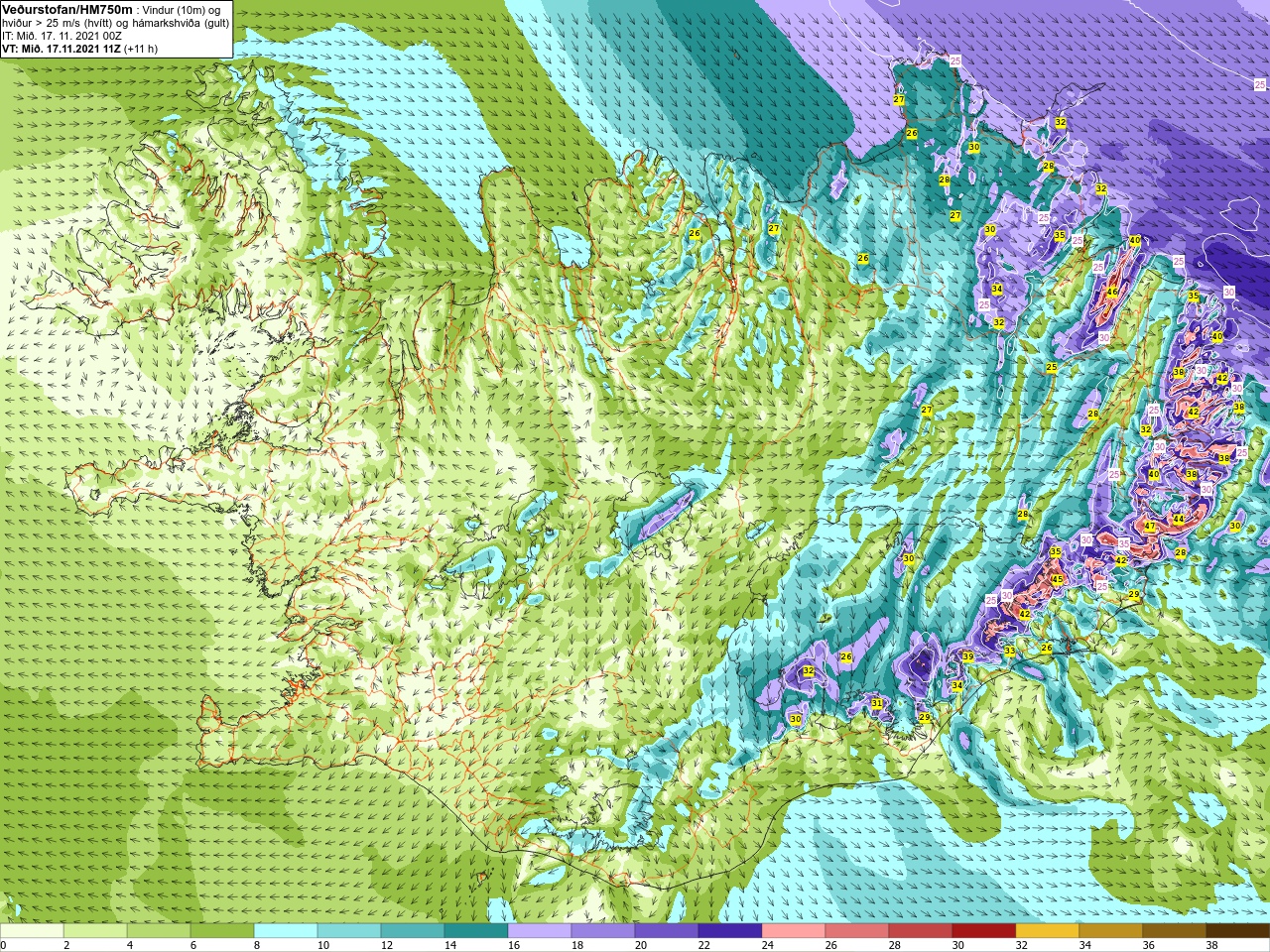Viewport: 1270px width, 952px height.
Task: Click the pale yellow 0–2 m/s legend swatch
Action: 32,931
